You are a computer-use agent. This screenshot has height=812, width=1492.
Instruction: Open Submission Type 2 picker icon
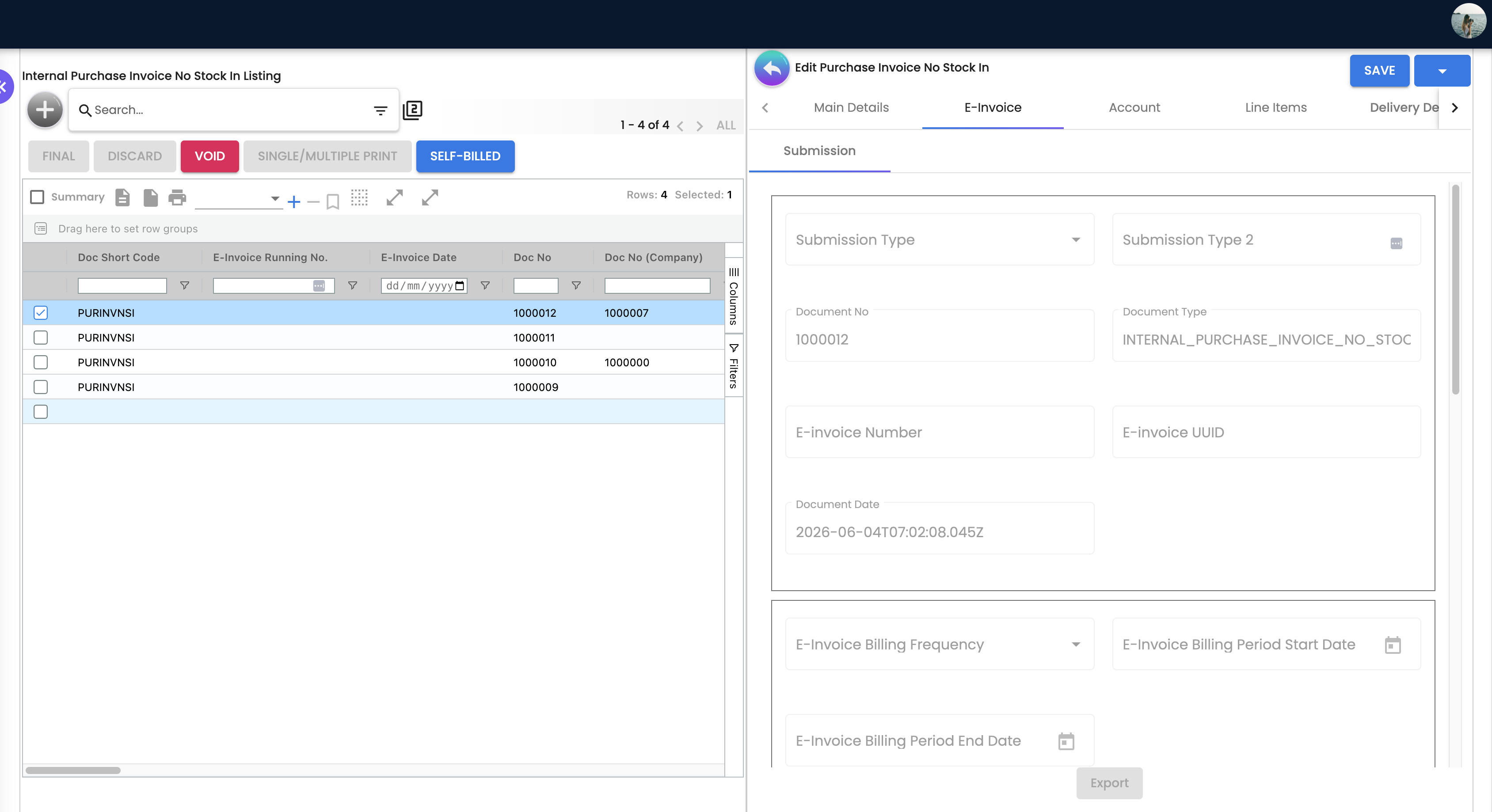point(1397,243)
